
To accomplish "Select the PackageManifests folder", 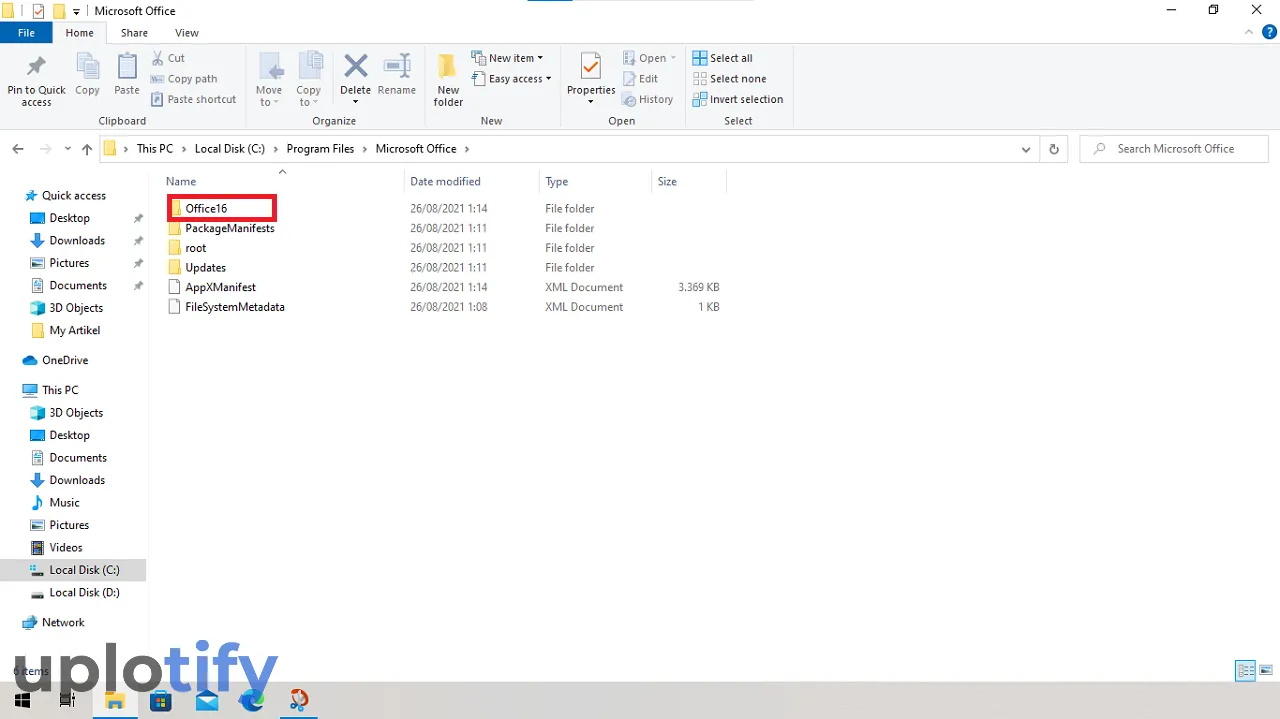I will pyautogui.click(x=221, y=228).
